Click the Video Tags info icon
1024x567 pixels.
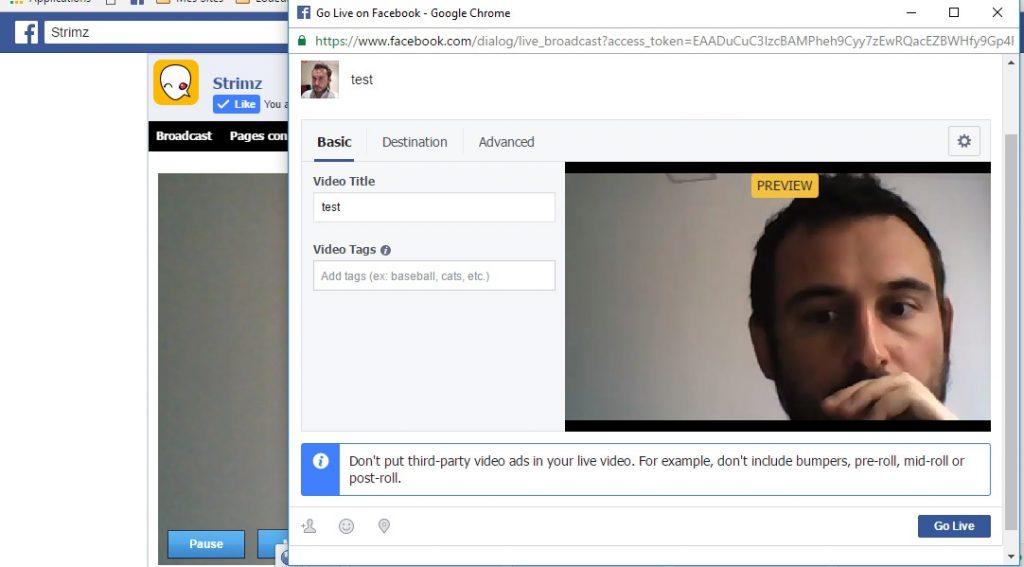385,250
